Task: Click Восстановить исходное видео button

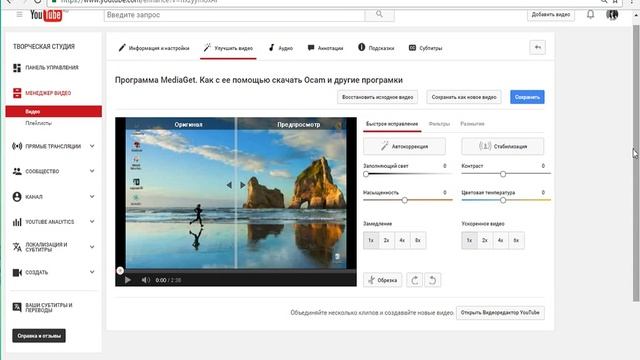Action: point(377,97)
